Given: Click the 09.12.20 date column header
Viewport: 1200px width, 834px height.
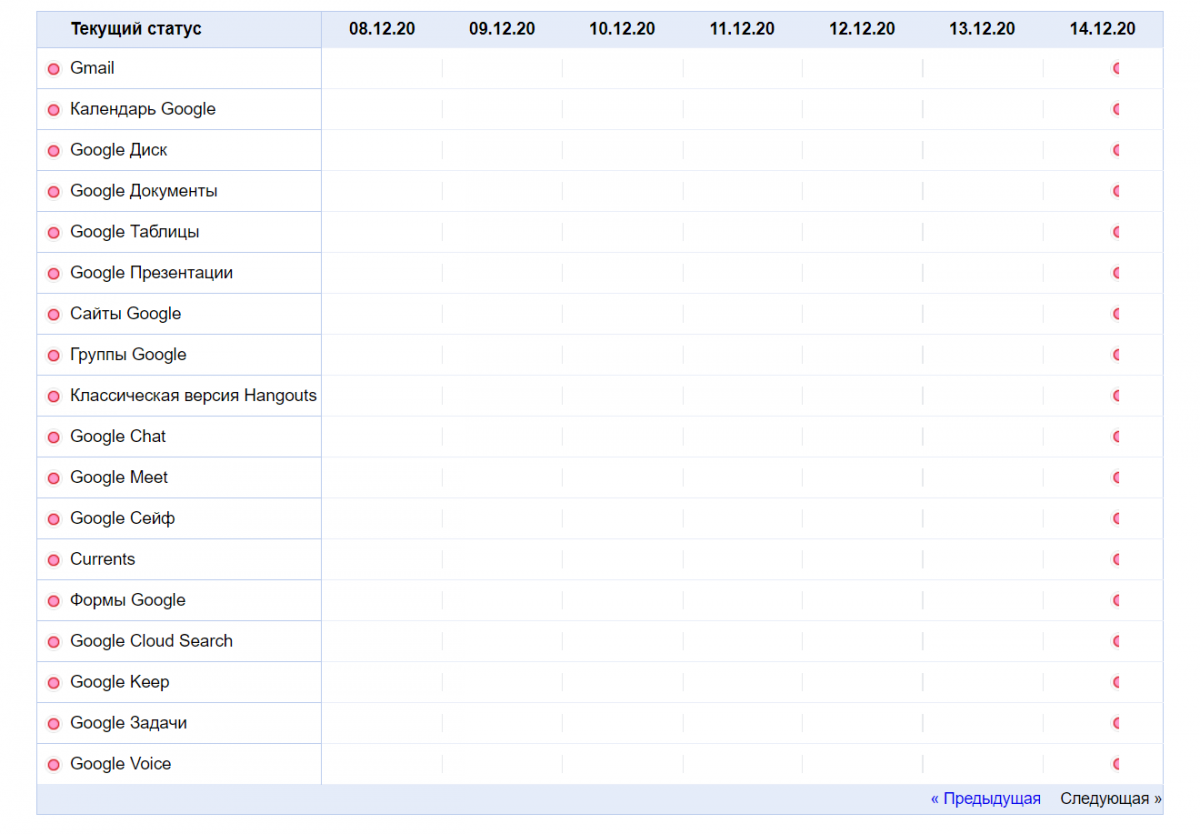Looking at the screenshot, I should point(502,29).
